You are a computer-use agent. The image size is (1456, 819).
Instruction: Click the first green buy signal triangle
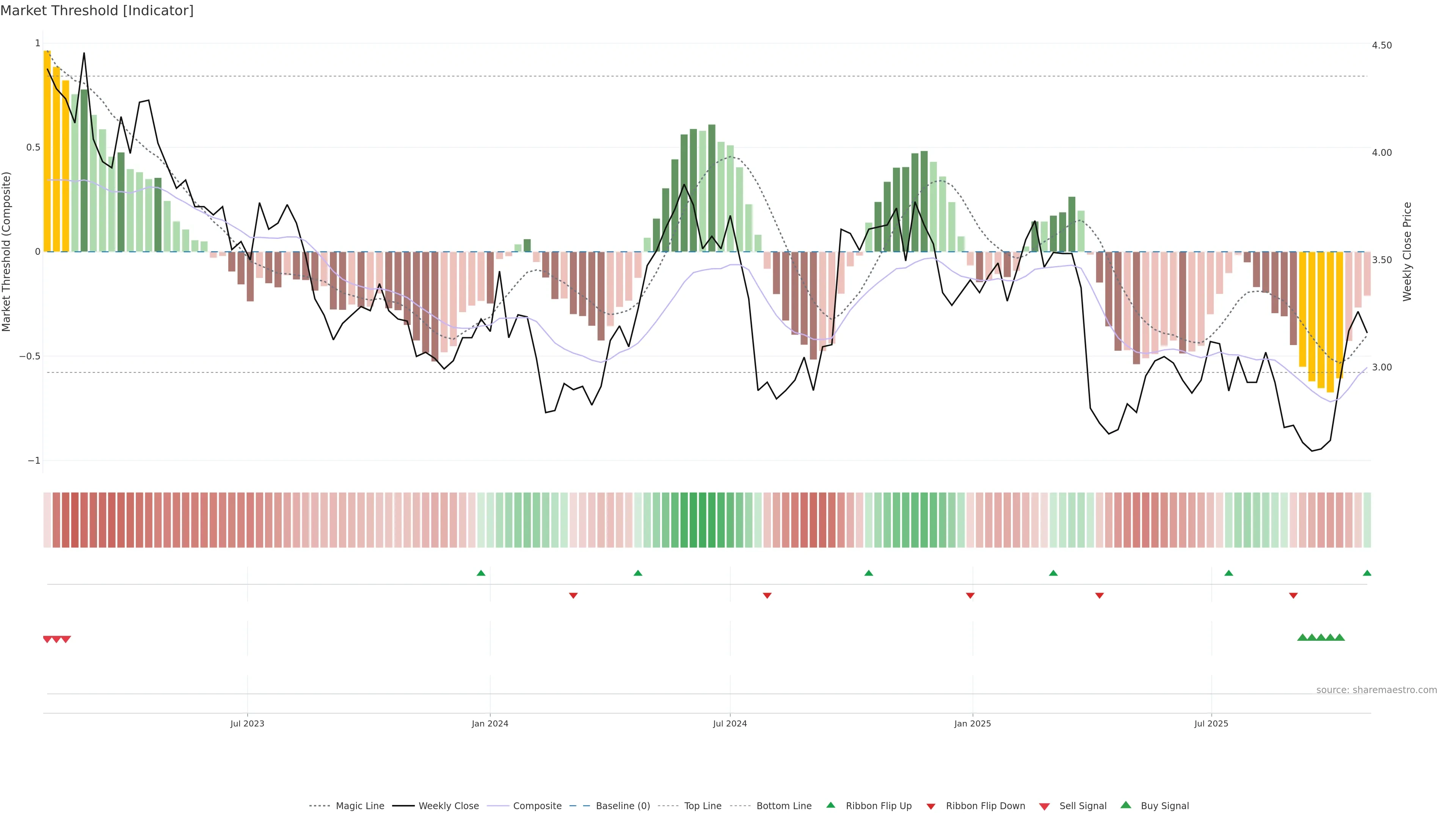[x=1302, y=637]
